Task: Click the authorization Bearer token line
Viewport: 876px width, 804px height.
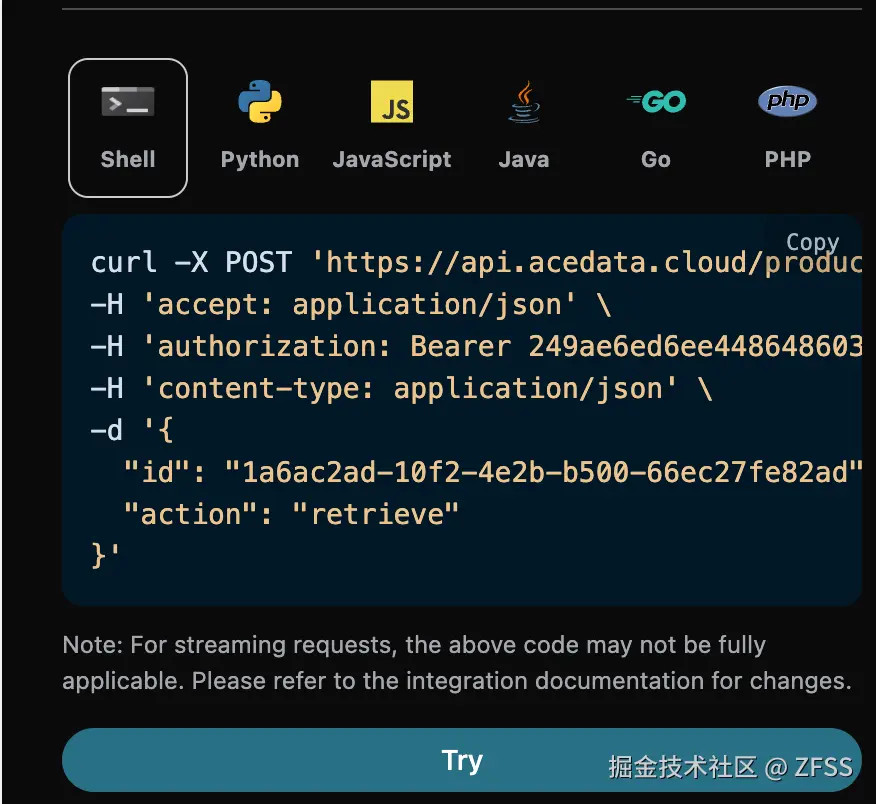Action: (x=477, y=346)
